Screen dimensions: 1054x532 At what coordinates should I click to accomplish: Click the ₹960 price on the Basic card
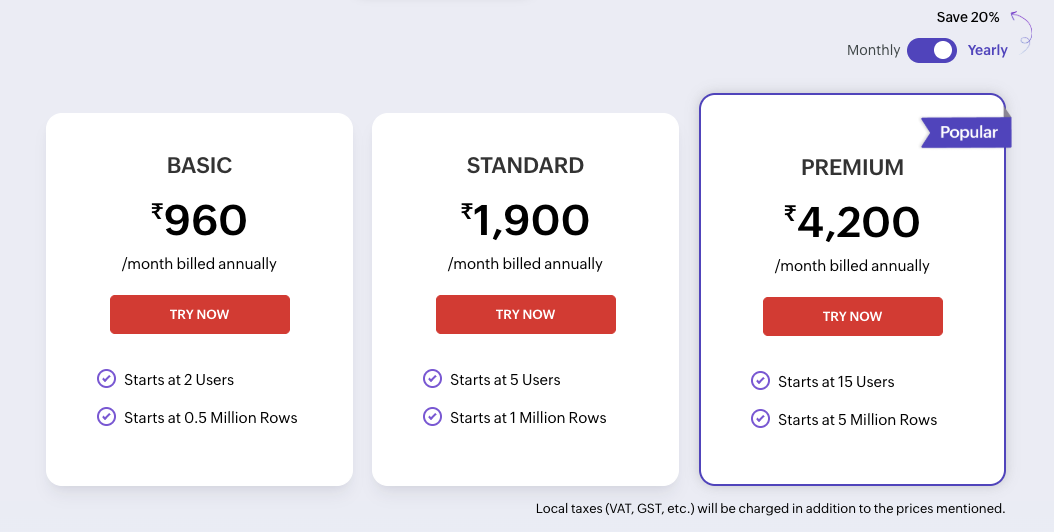(x=199, y=221)
